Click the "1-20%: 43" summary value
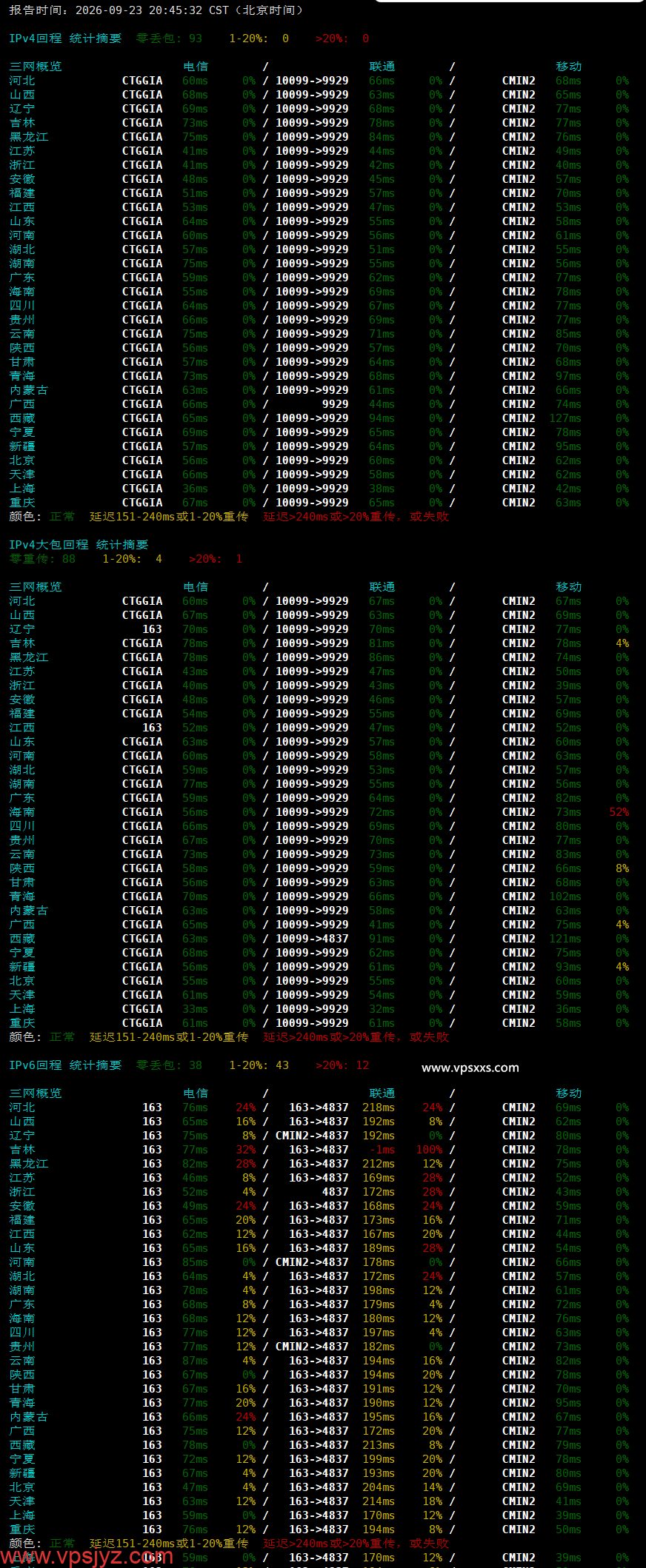The width and height of the screenshot is (646, 1568). click(259, 1065)
